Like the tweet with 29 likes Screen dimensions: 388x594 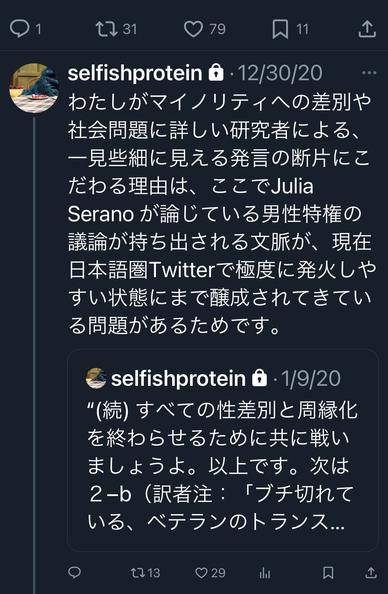210,573
